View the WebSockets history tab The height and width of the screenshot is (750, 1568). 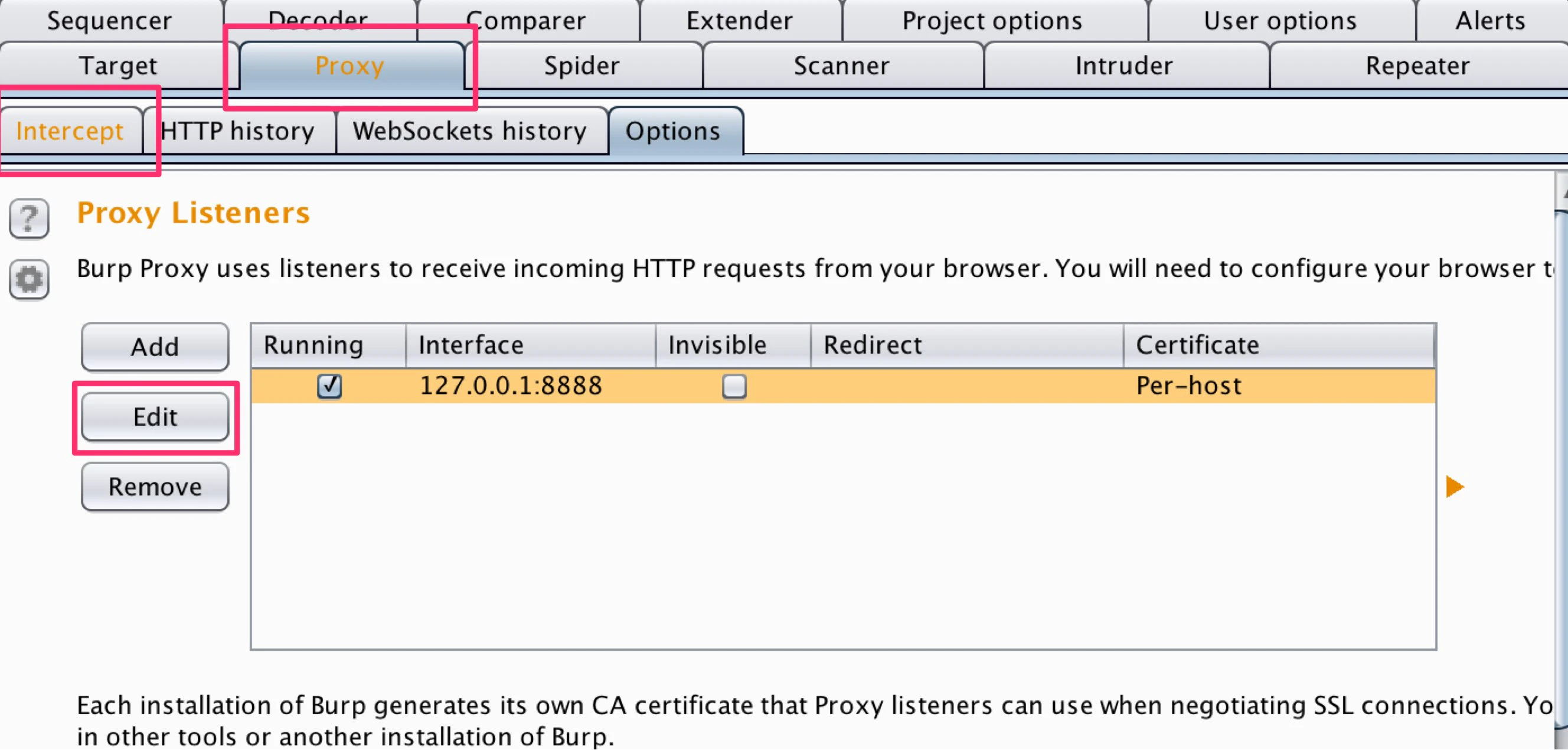pos(471,131)
